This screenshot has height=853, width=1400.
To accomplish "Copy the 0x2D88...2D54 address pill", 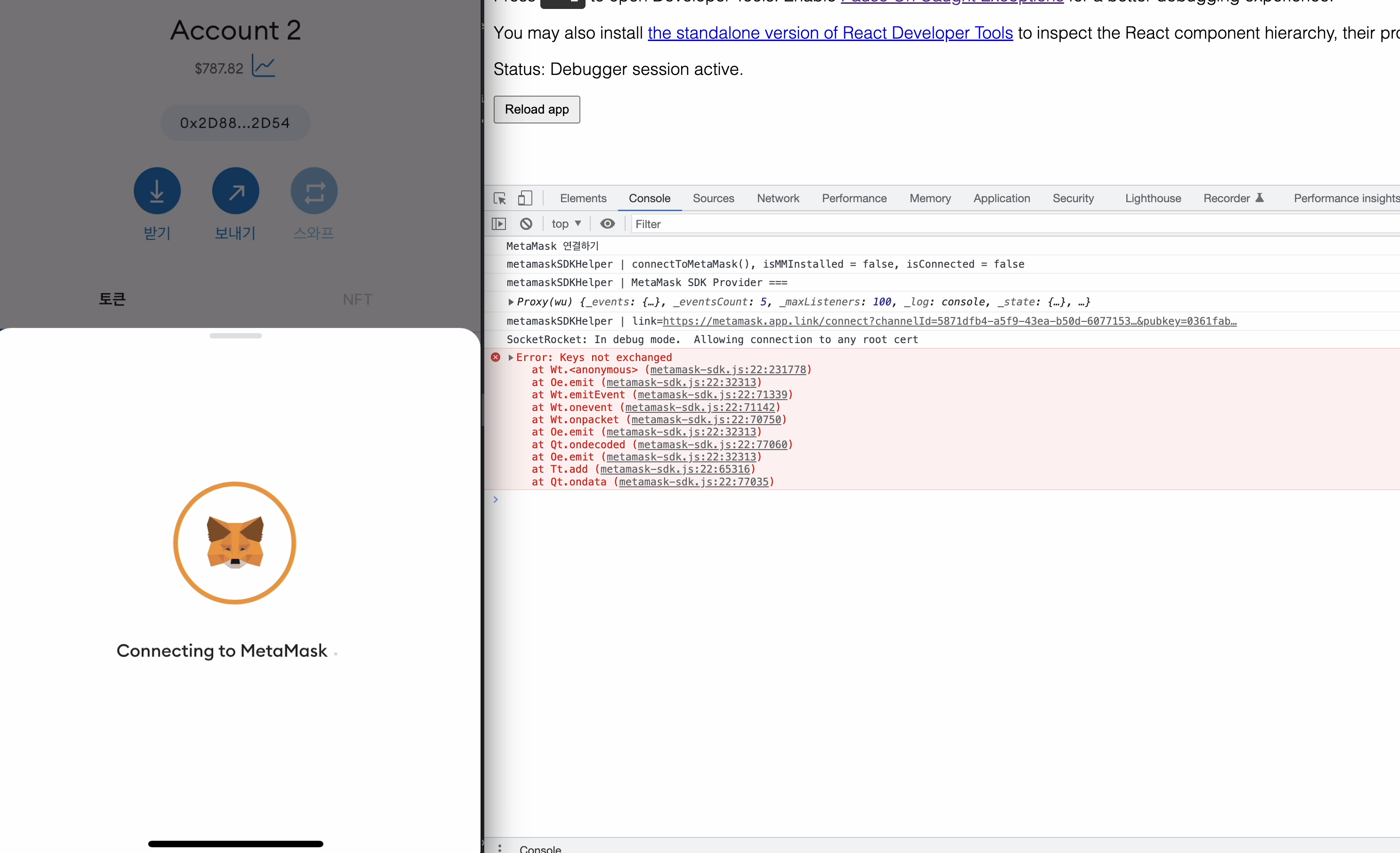I will pos(235,123).
